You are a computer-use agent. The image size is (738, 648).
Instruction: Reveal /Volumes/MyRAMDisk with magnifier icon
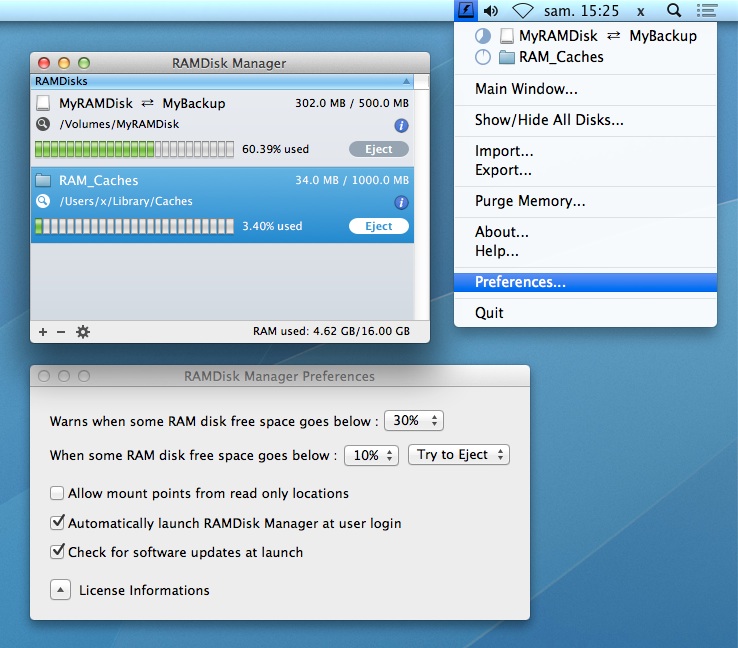[43, 124]
